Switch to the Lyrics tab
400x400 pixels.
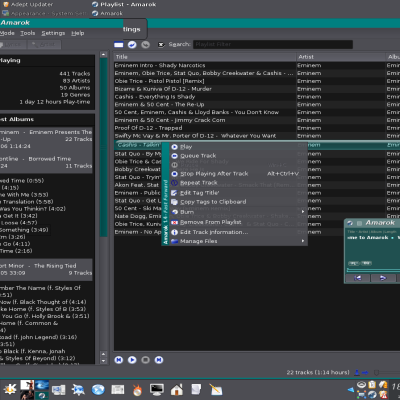(13, 45)
